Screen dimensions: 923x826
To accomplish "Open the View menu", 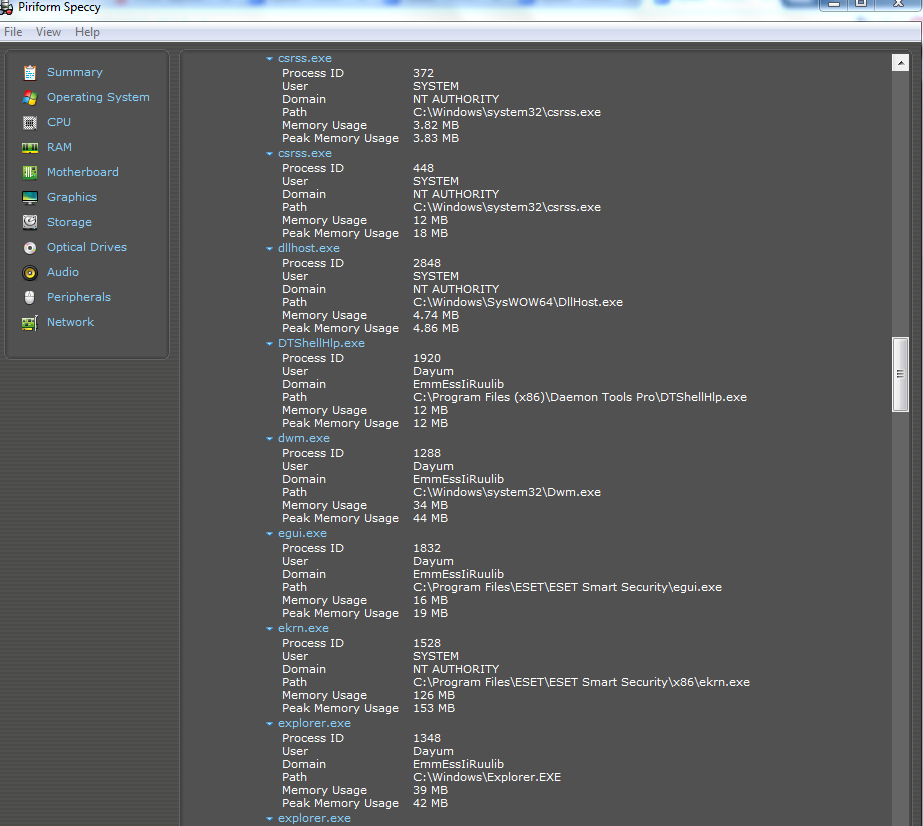I will (x=48, y=32).
